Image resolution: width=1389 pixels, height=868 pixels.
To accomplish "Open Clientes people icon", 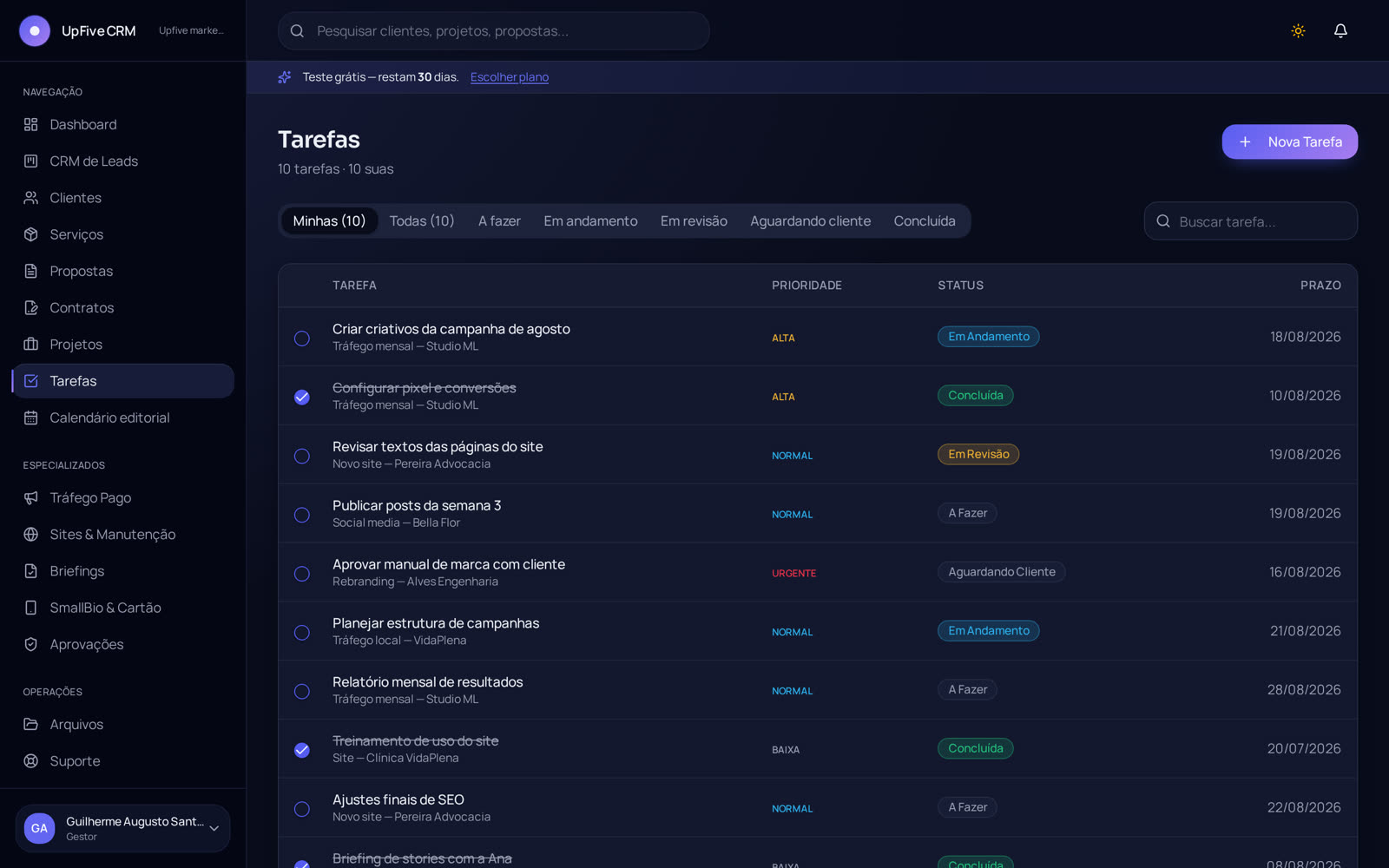I will [31, 198].
